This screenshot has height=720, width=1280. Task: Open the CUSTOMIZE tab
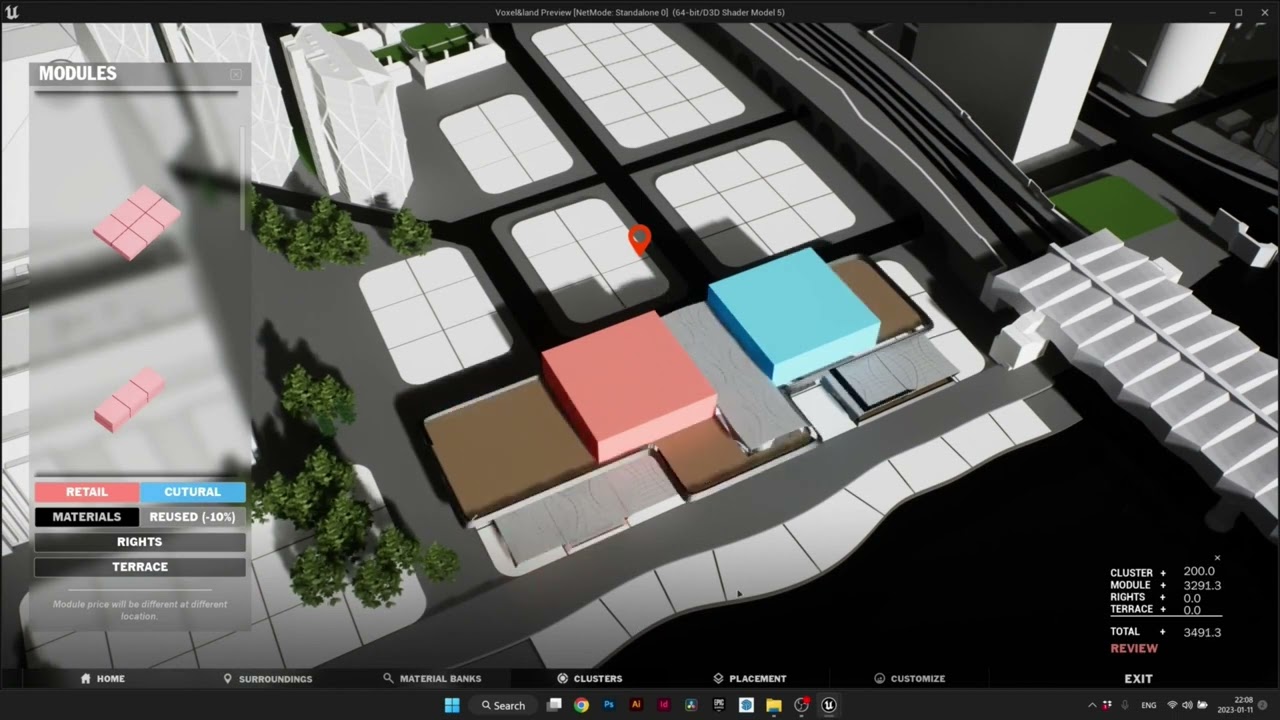point(909,678)
